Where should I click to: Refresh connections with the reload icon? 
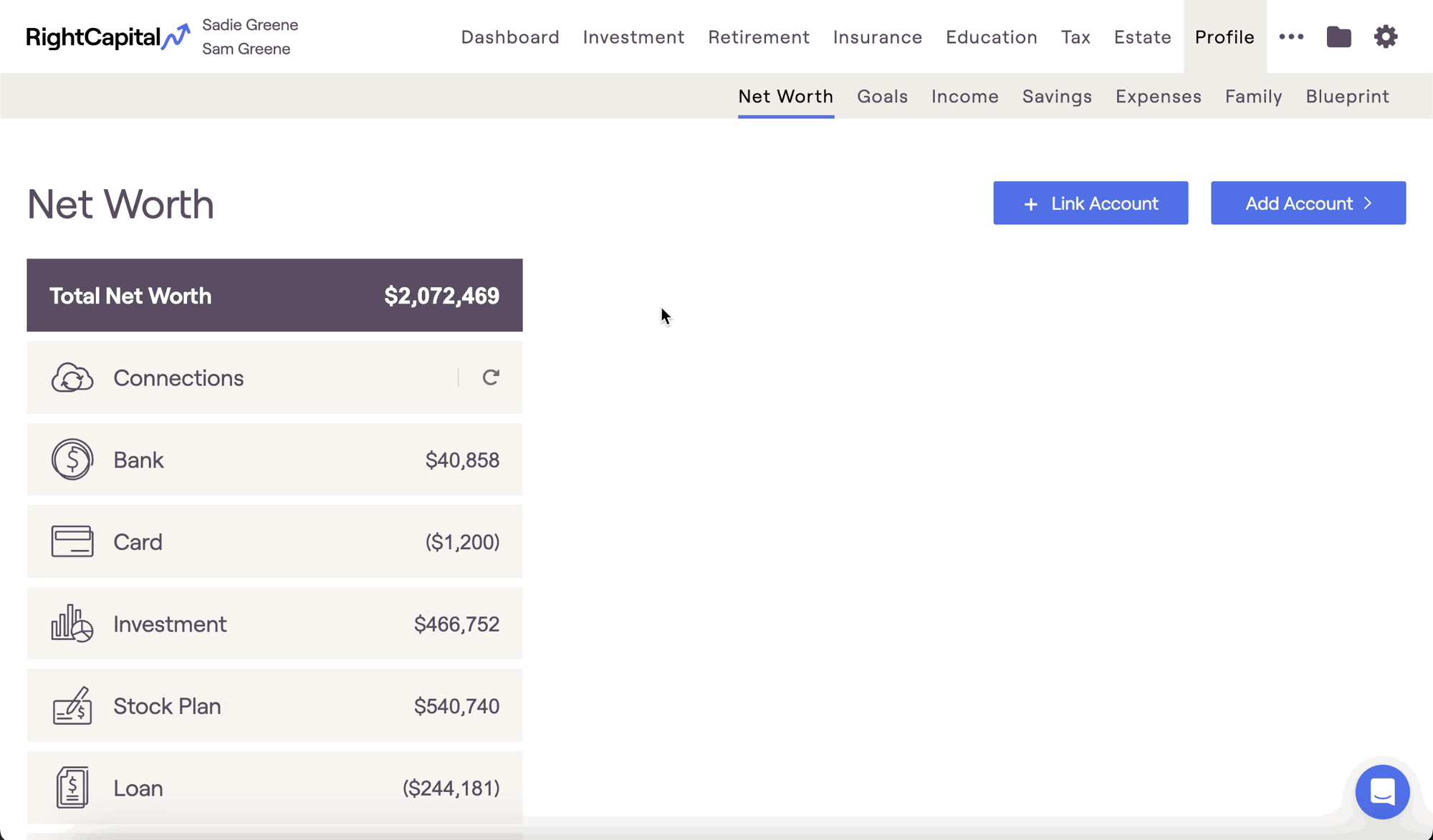pyautogui.click(x=491, y=377)
